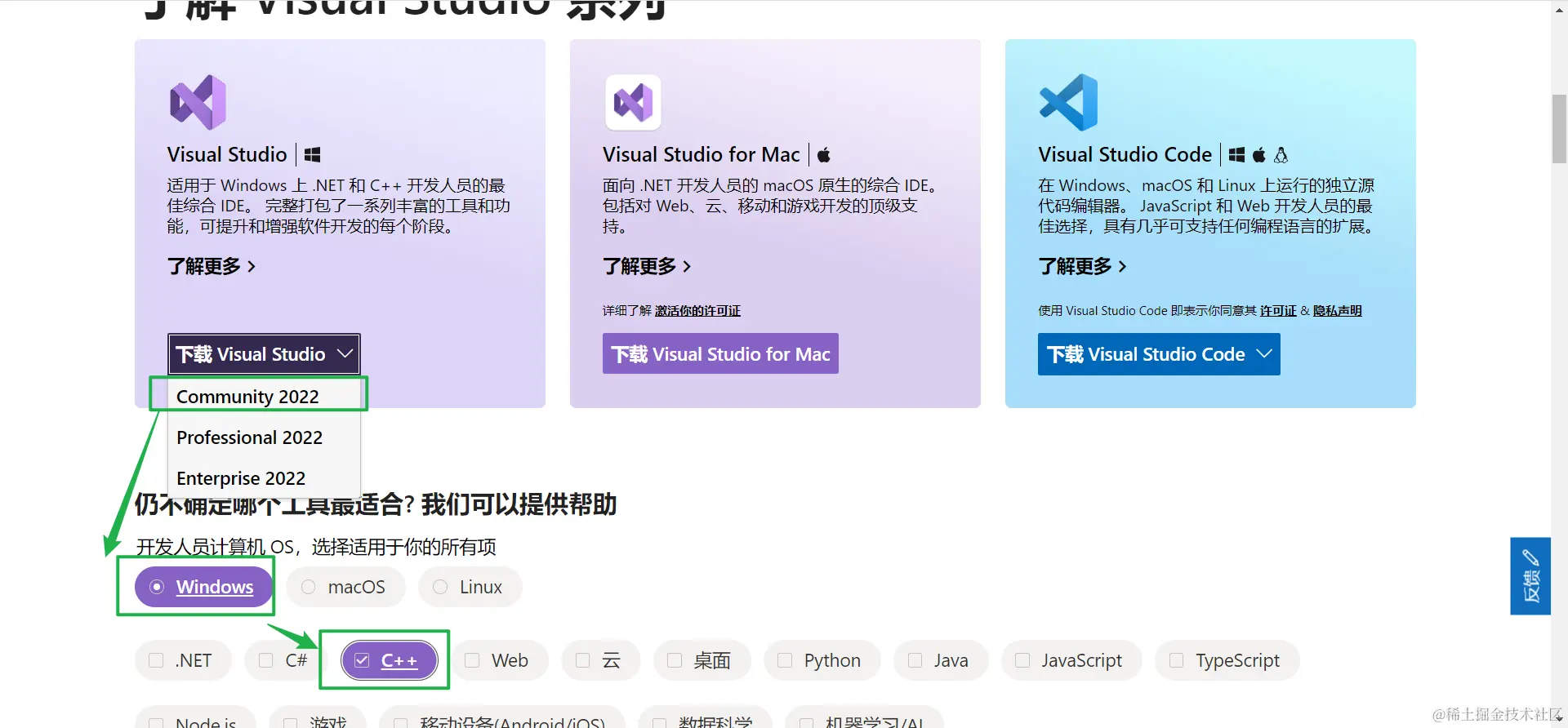Screen dimensions: 1568x728
Task: Choose Enterprise 2022 from download menu
Action: (x=264, y=478)
